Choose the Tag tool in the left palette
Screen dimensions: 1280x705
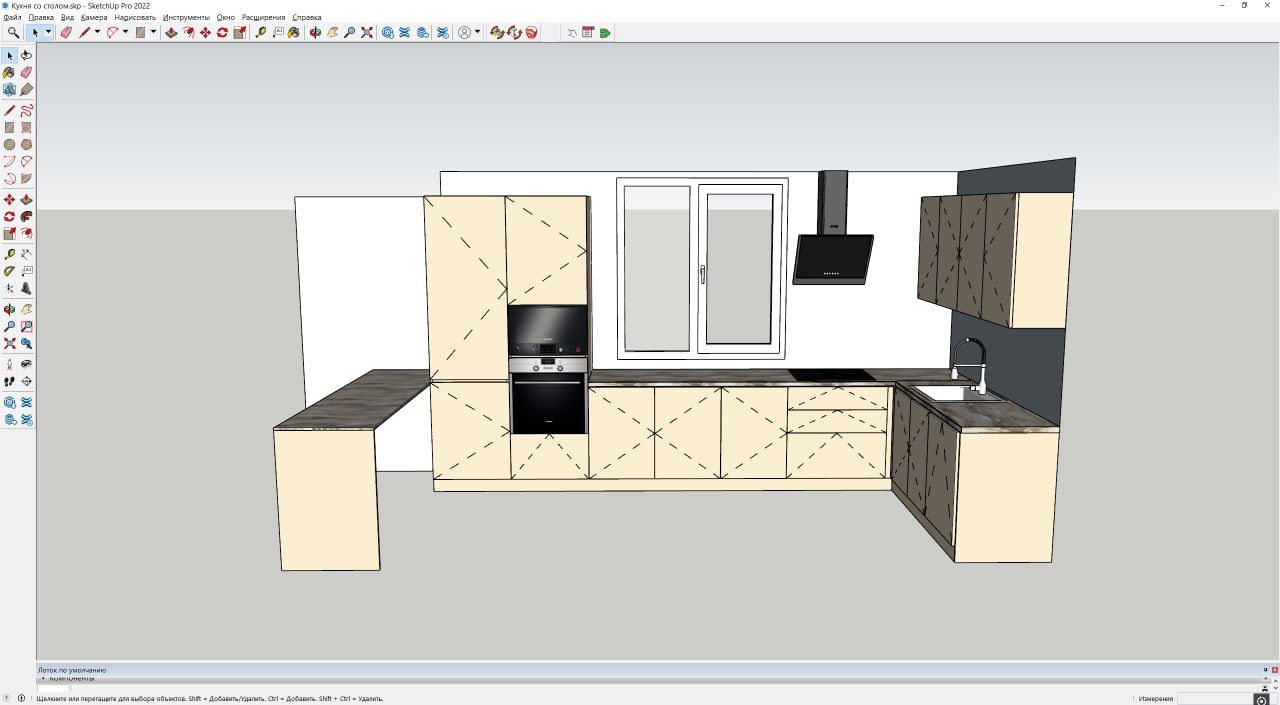(26, 89)
